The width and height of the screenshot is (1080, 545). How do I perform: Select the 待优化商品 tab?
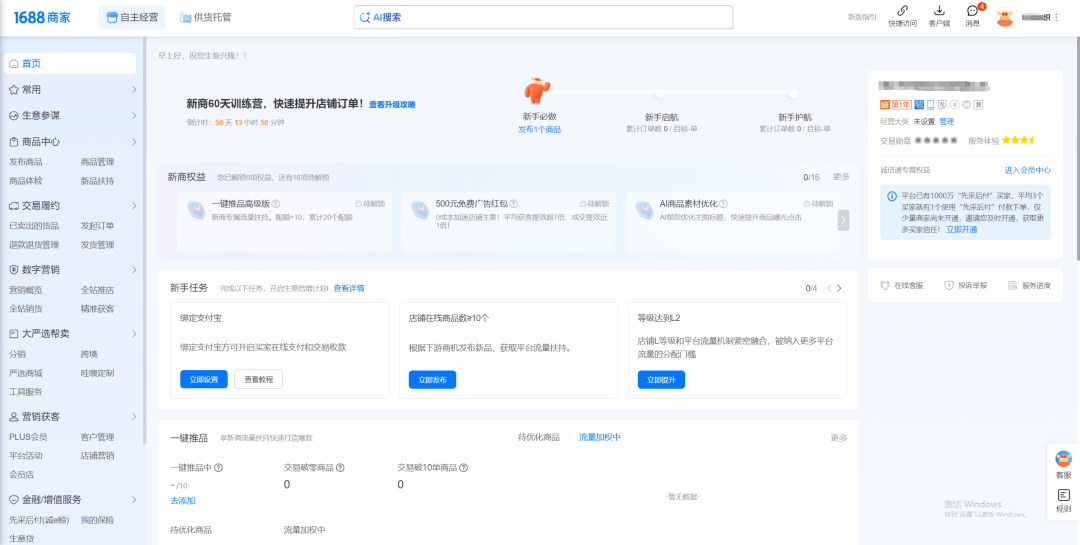539,438
